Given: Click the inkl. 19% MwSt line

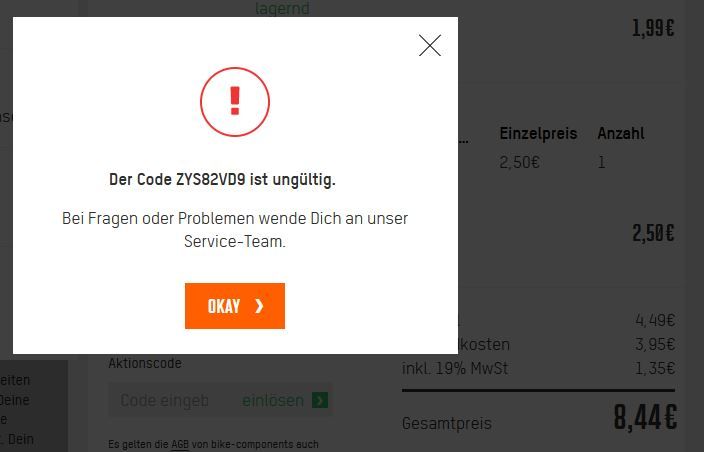Looking at the screenshot, I should 455,369.
